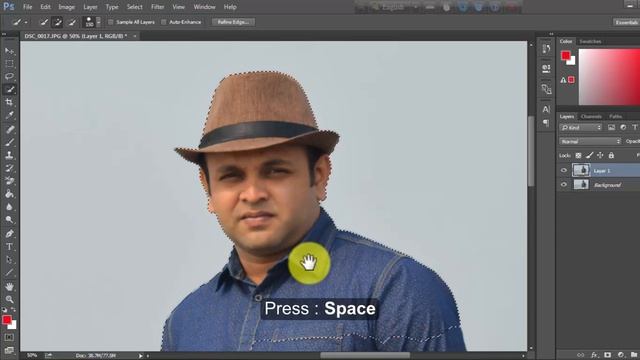The height and width of the screenshot is (360, 640).
Task: Click Add layer style fx button
Action: (x=594, y=355)
